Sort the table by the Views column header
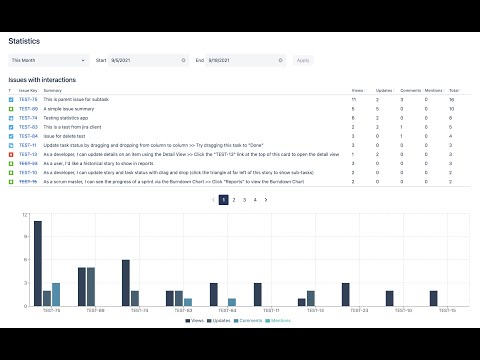 [357, 90]
